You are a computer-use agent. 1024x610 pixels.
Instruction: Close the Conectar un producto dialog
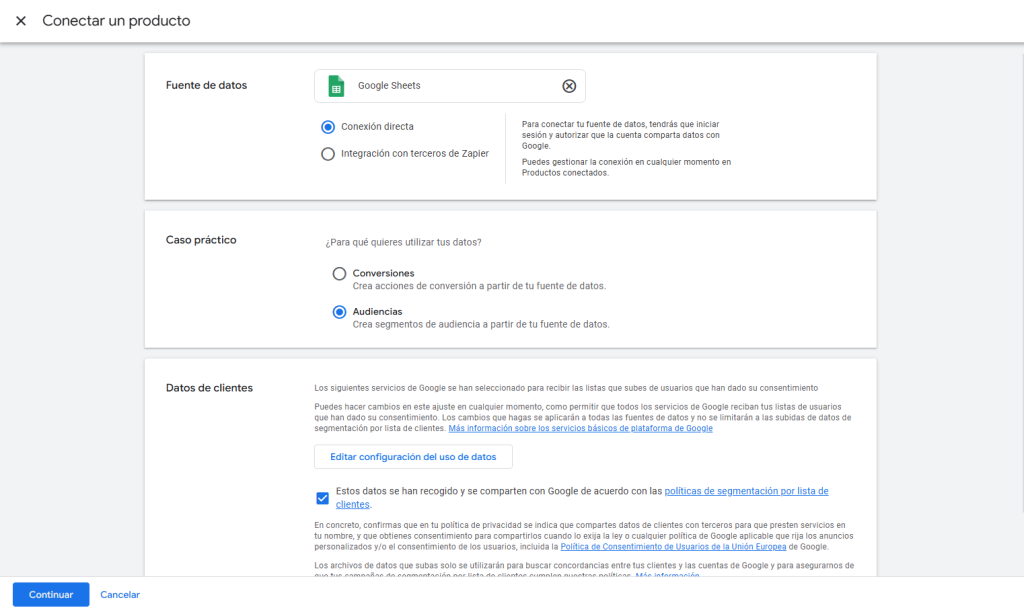[21, 21]
